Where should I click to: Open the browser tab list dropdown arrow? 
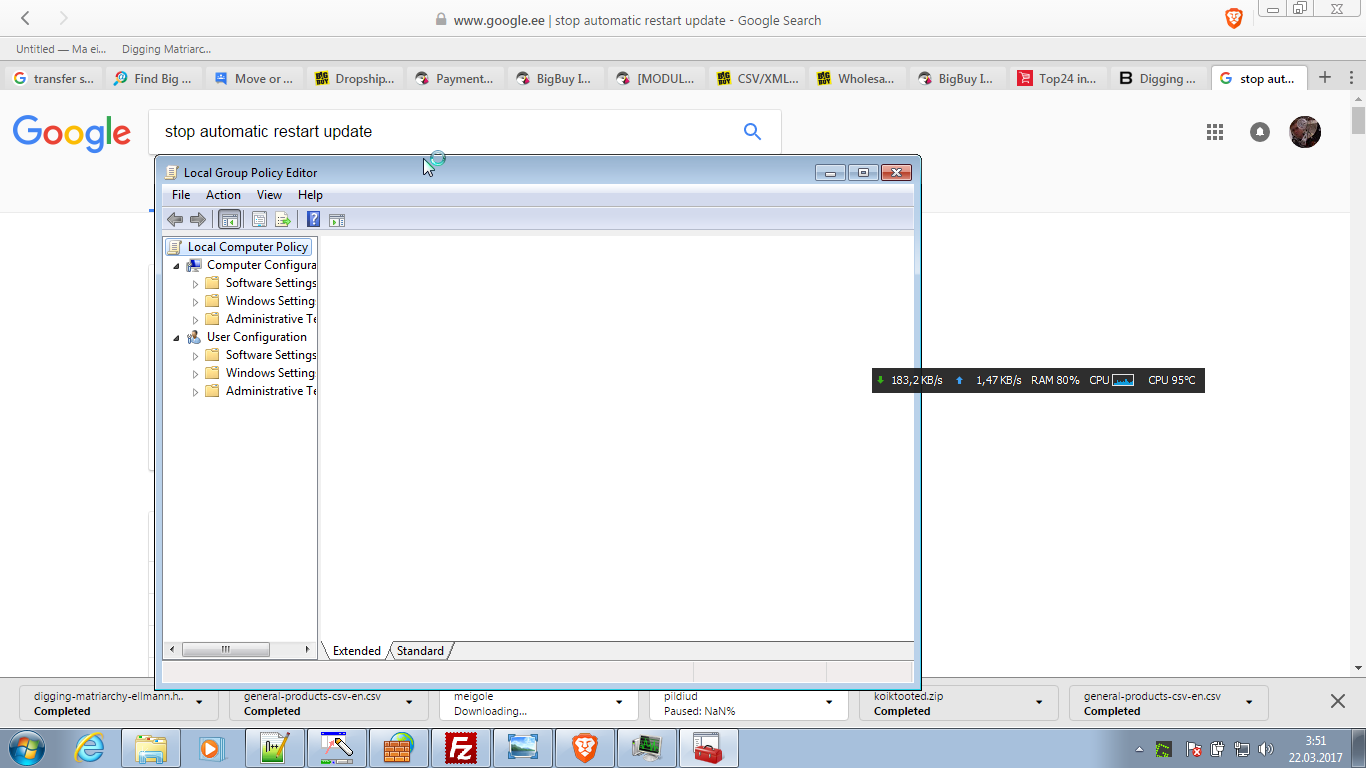pyautogui.click(x=1350, y=77)
